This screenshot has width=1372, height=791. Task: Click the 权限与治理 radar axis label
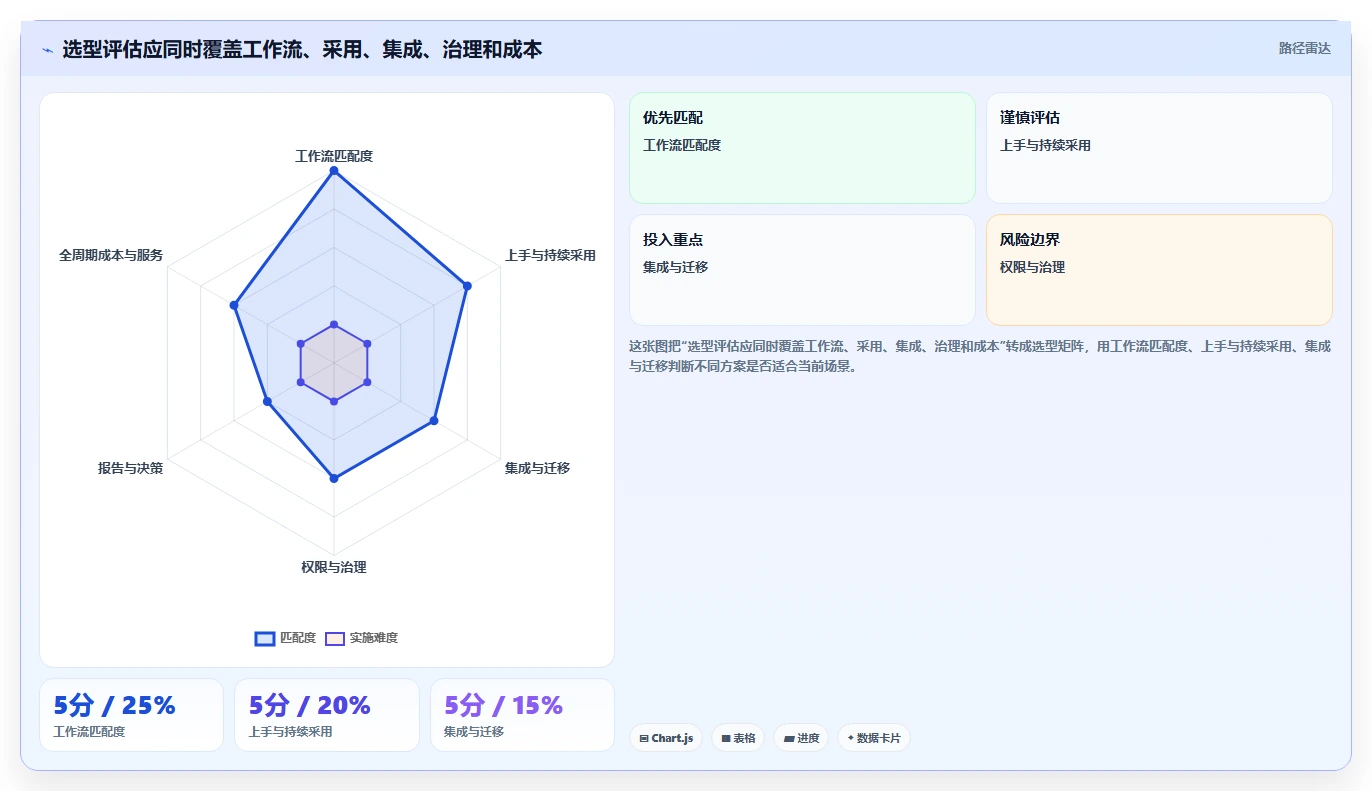334,567
